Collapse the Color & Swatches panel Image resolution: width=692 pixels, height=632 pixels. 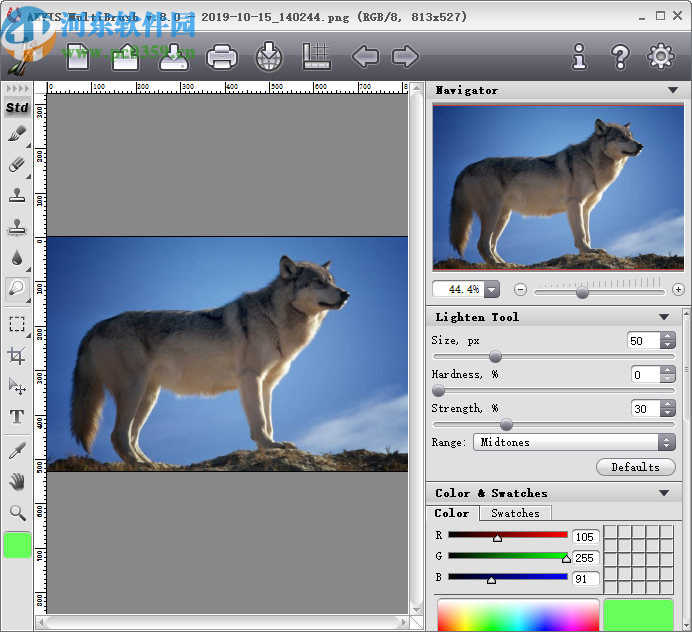[664, 493]
